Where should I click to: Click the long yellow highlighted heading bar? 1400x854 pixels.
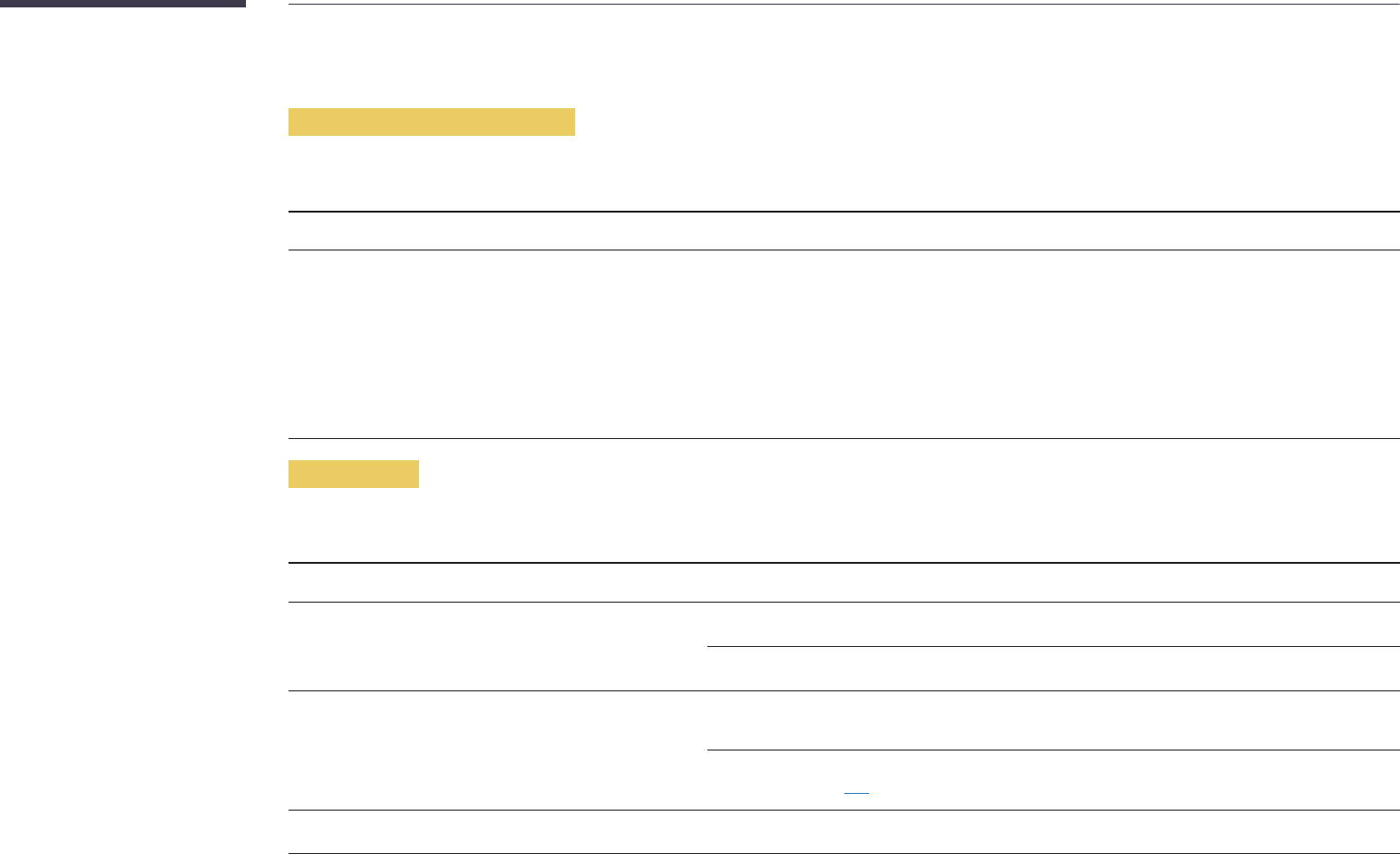click(431, 122)
